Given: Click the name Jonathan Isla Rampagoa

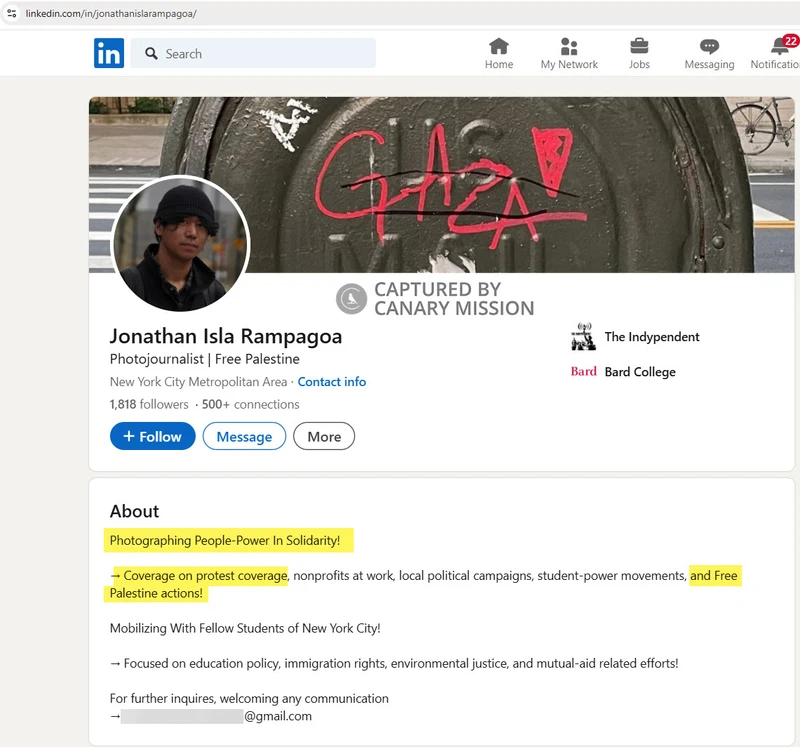Looking at the screenshot, I should click(x=226, y=336).
